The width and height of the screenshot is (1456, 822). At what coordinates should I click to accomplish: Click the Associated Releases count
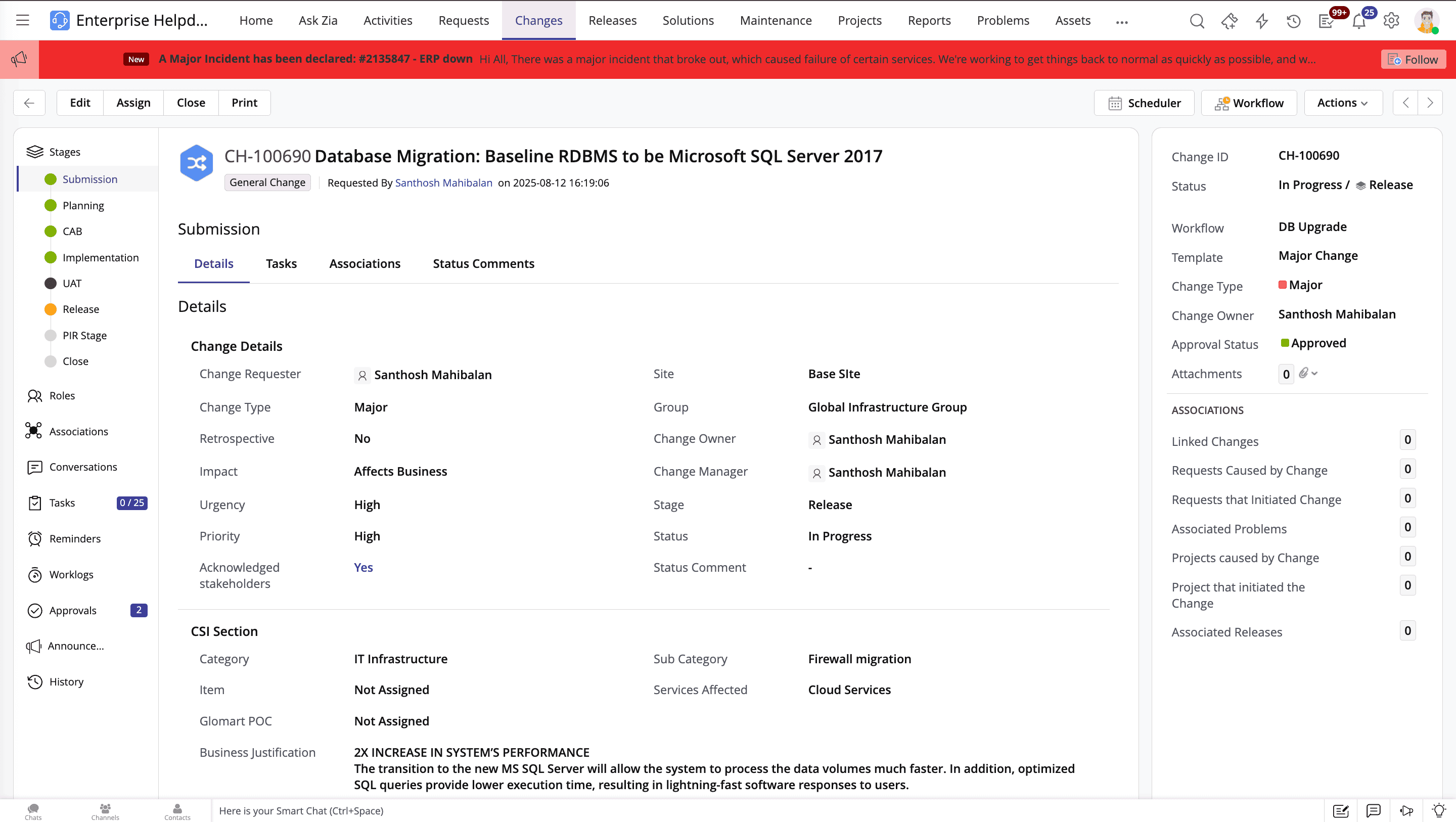tap(1407, 631)
